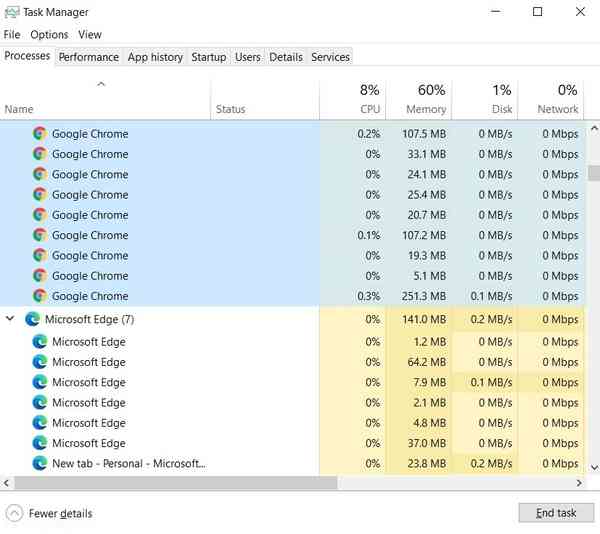This screenshot has width=600, height=534.
Task: Click the Task Manager title bar icon
Action: [11, 12]
